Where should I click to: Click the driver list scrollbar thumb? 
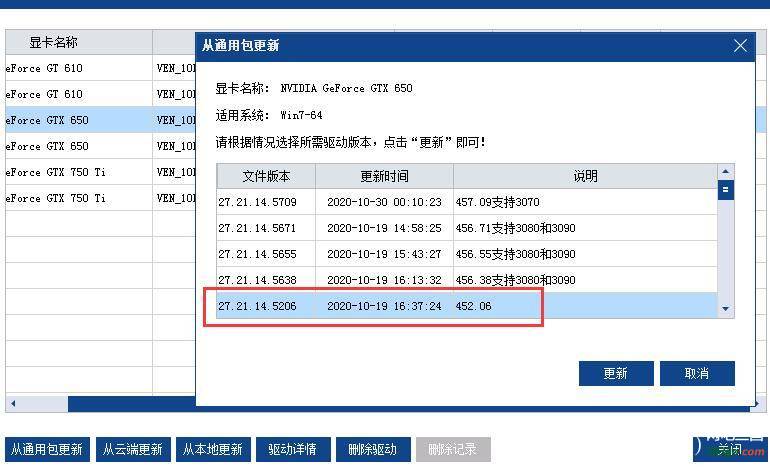[x=726, y=190]
